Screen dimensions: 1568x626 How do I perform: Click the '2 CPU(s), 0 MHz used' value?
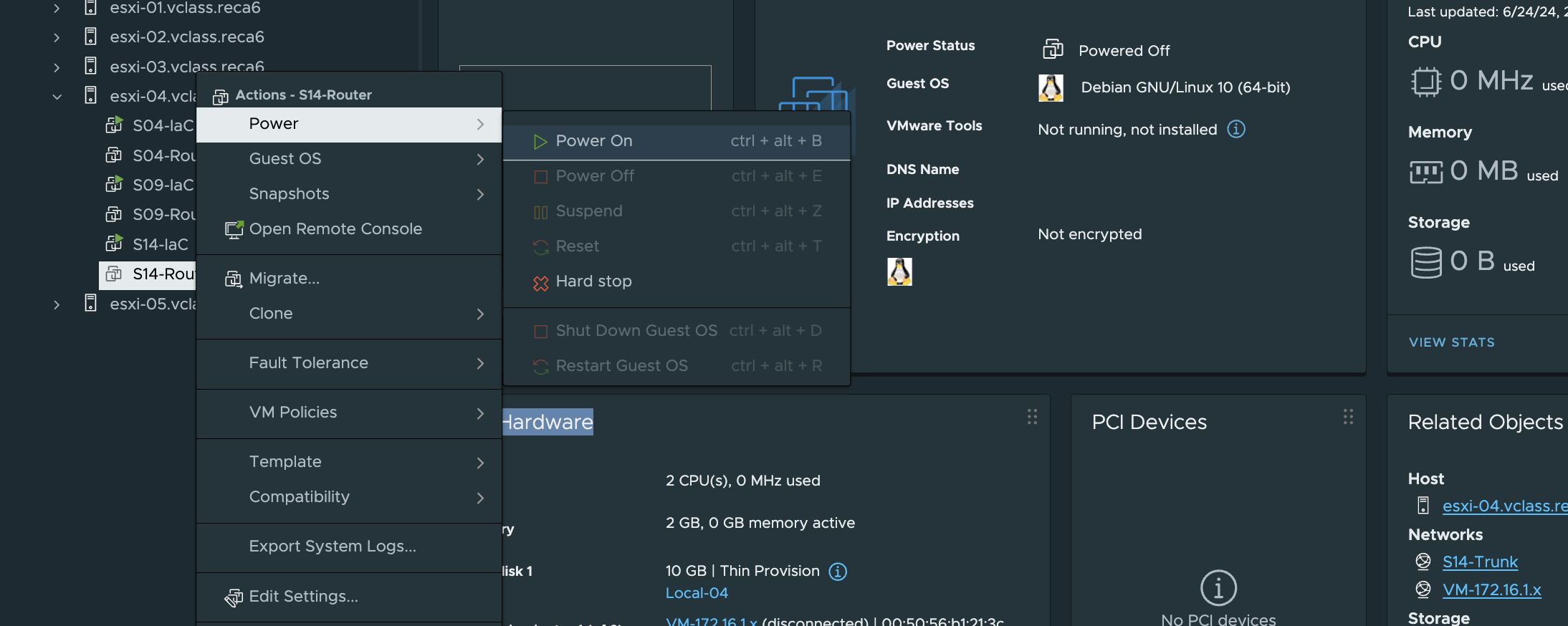[x=742, y=481]
